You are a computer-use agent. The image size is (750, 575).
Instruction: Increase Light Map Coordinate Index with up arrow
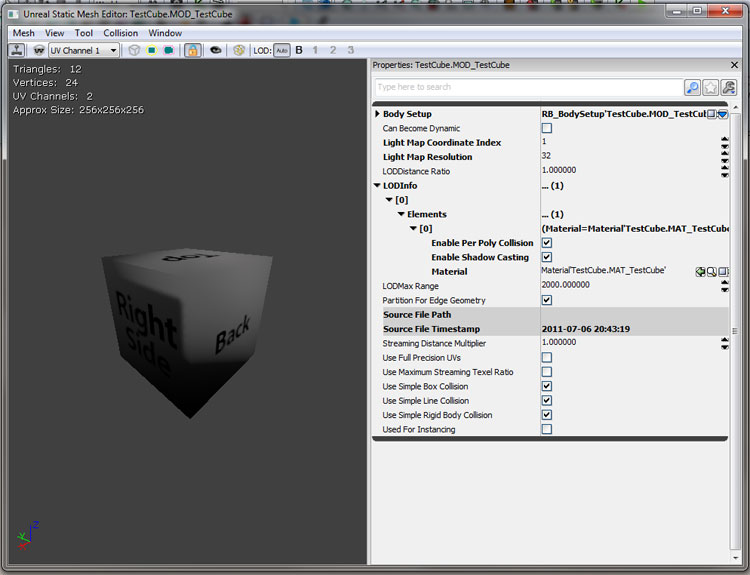(725, 139)
